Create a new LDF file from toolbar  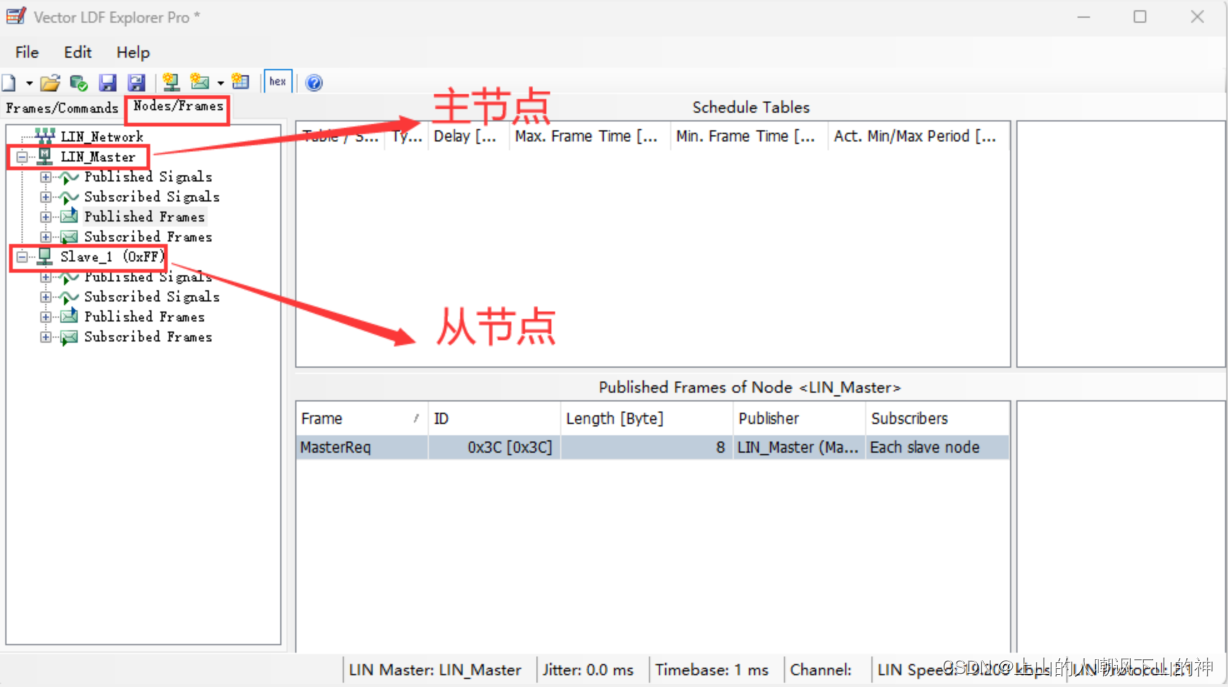[x=9, y=83]
